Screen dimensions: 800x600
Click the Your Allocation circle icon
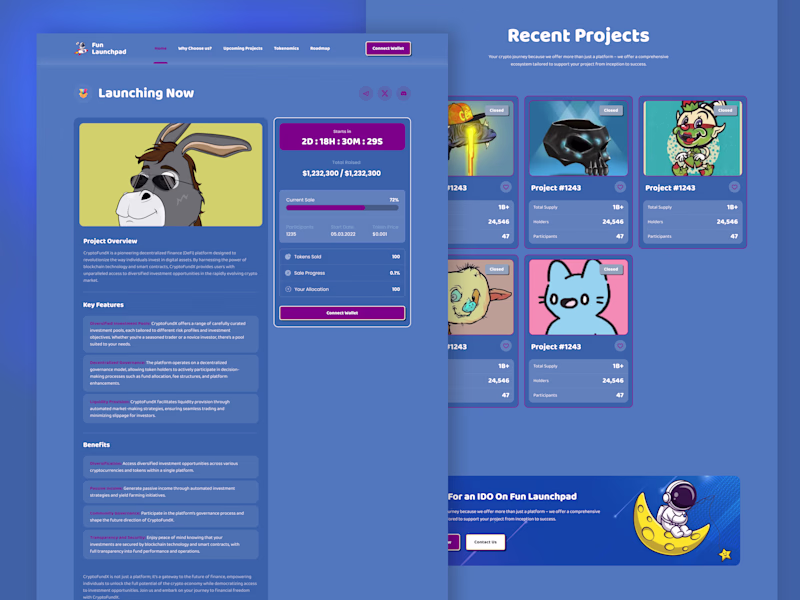288,289
